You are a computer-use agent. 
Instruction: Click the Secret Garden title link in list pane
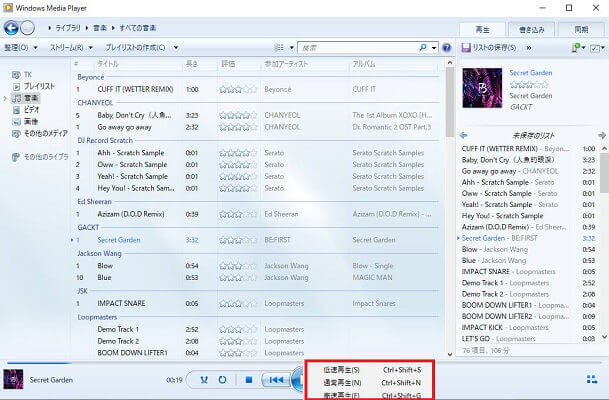point(531,73)
